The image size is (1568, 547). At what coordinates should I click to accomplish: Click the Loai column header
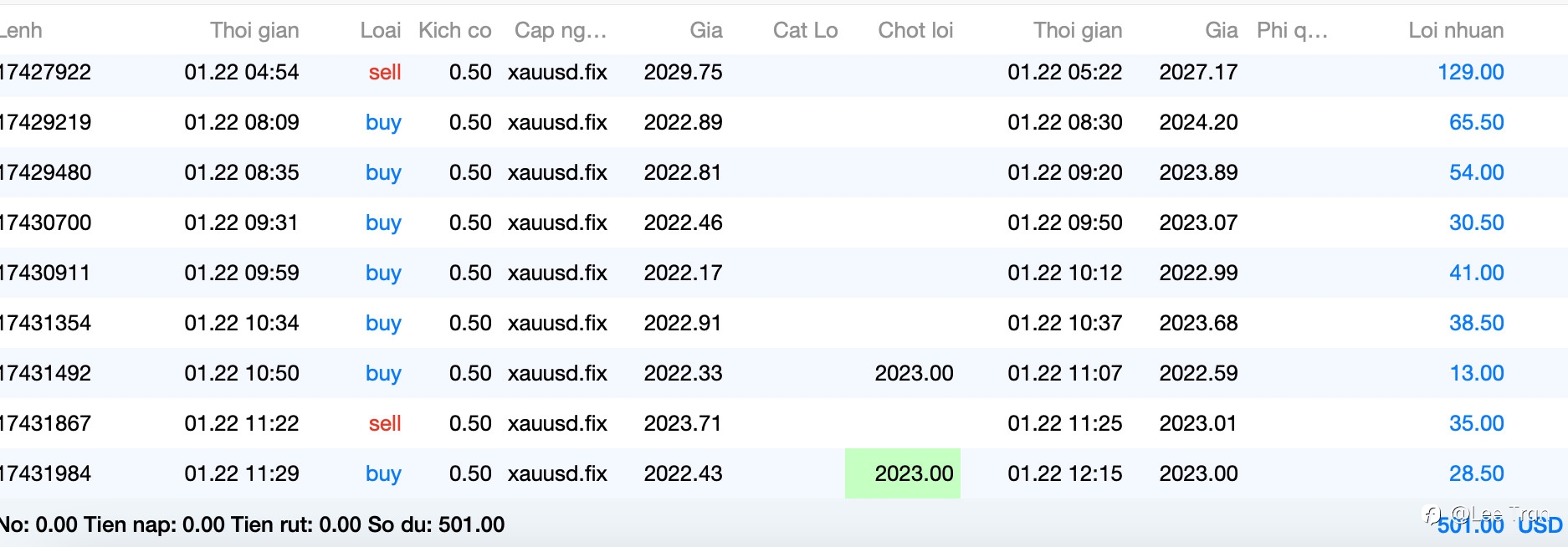point(380,30)
